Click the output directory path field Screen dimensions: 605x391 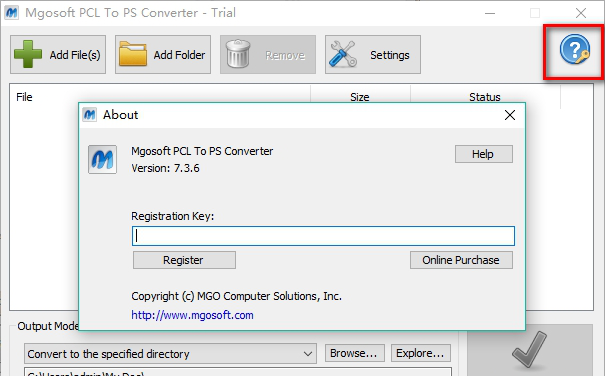pos(238,372)
